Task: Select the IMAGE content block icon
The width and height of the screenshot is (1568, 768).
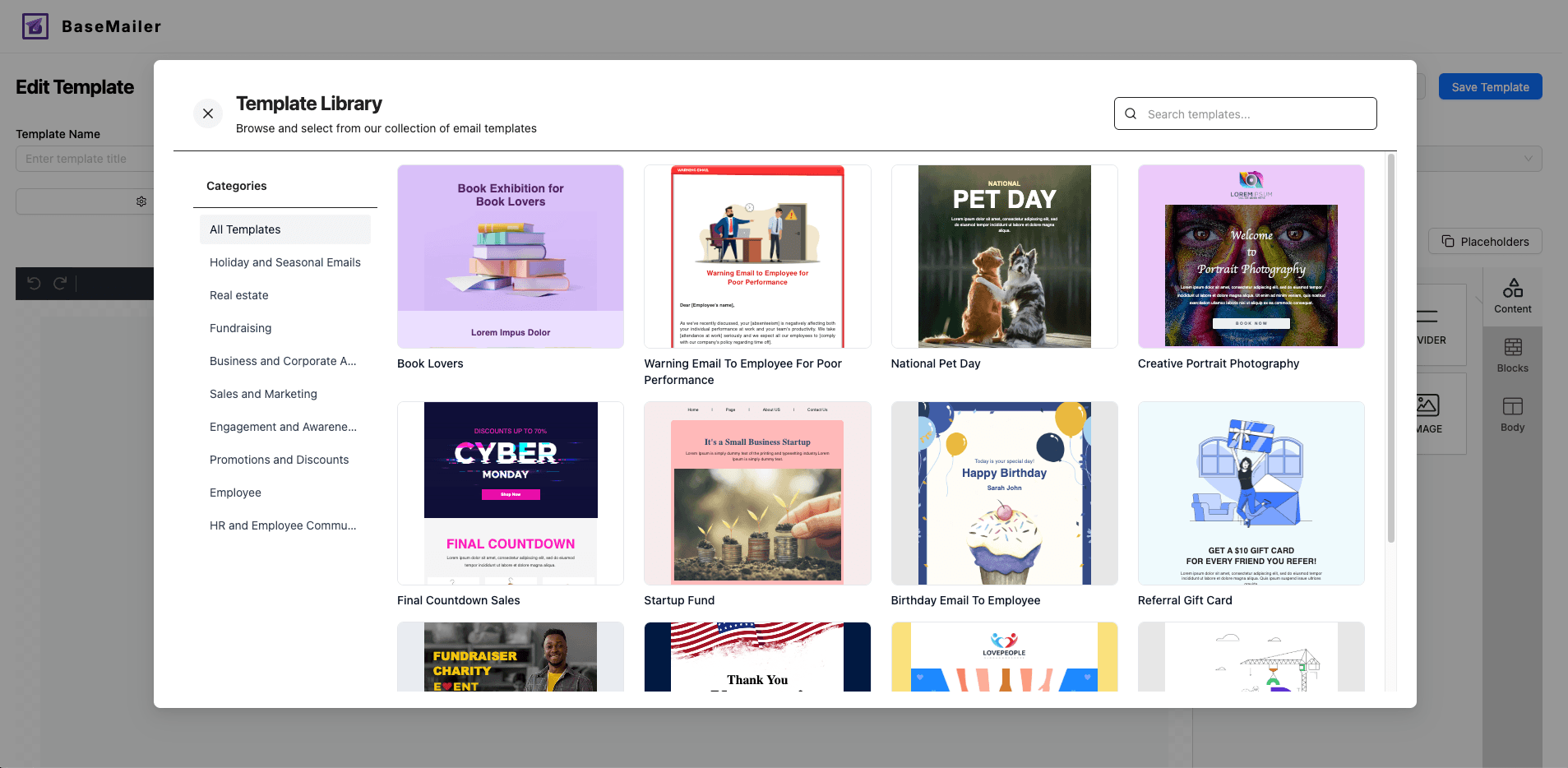Action: point(1428,405)
